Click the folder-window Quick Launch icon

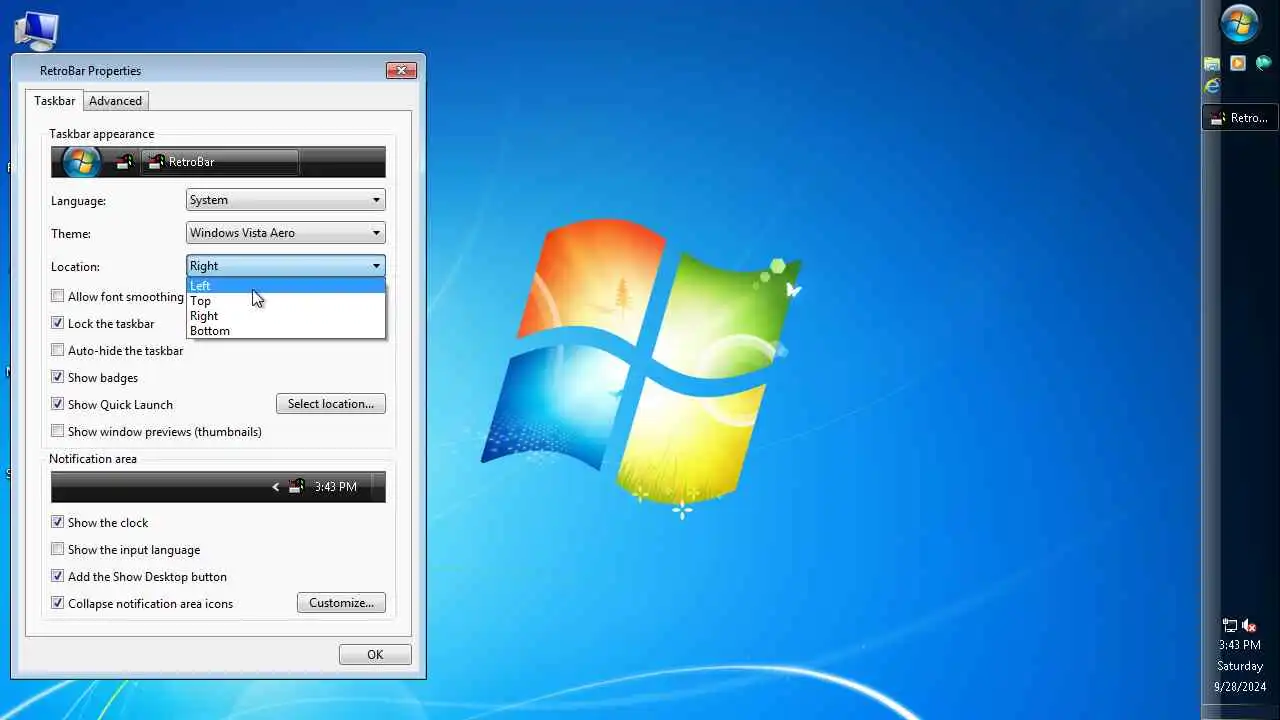click(1213, 63)
